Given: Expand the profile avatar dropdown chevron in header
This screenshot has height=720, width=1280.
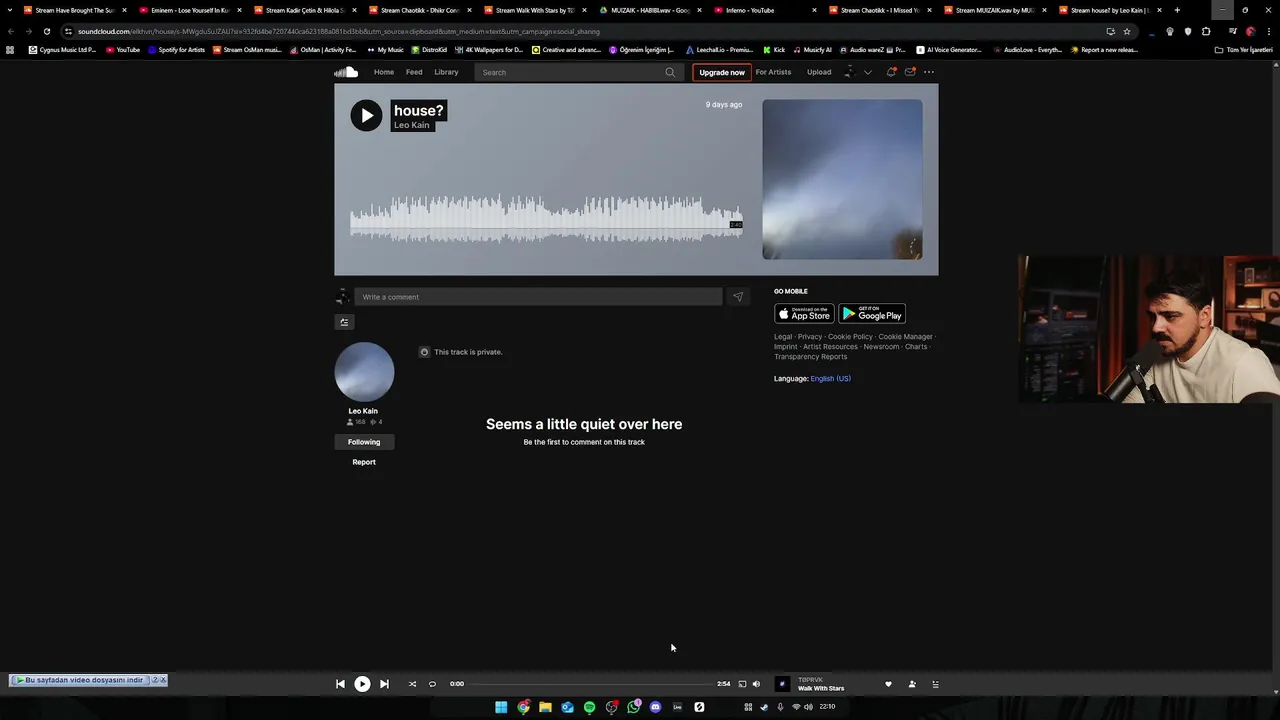Looking at the screenshot, I should click(x=868, y=72).
